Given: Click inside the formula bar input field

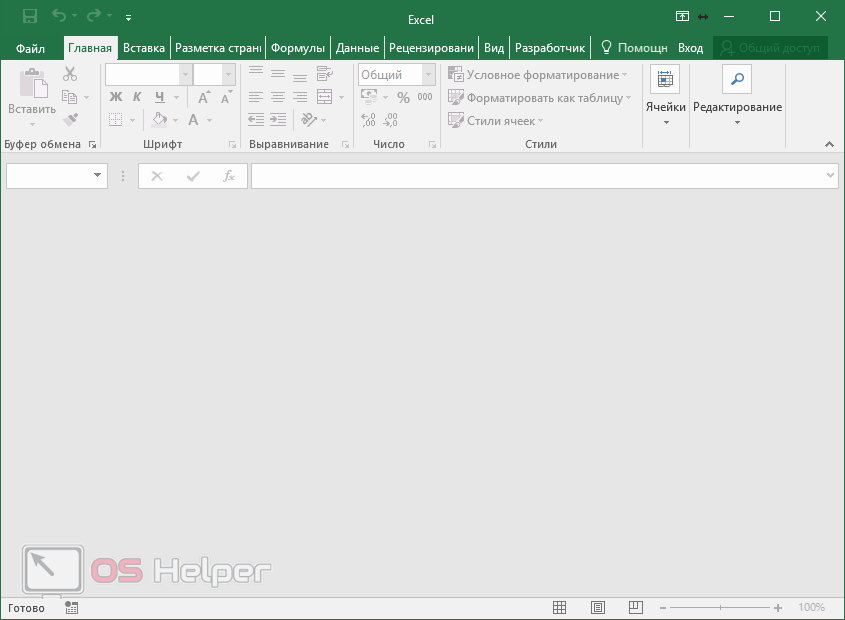Looking at the screenshot, I should 538,176.
